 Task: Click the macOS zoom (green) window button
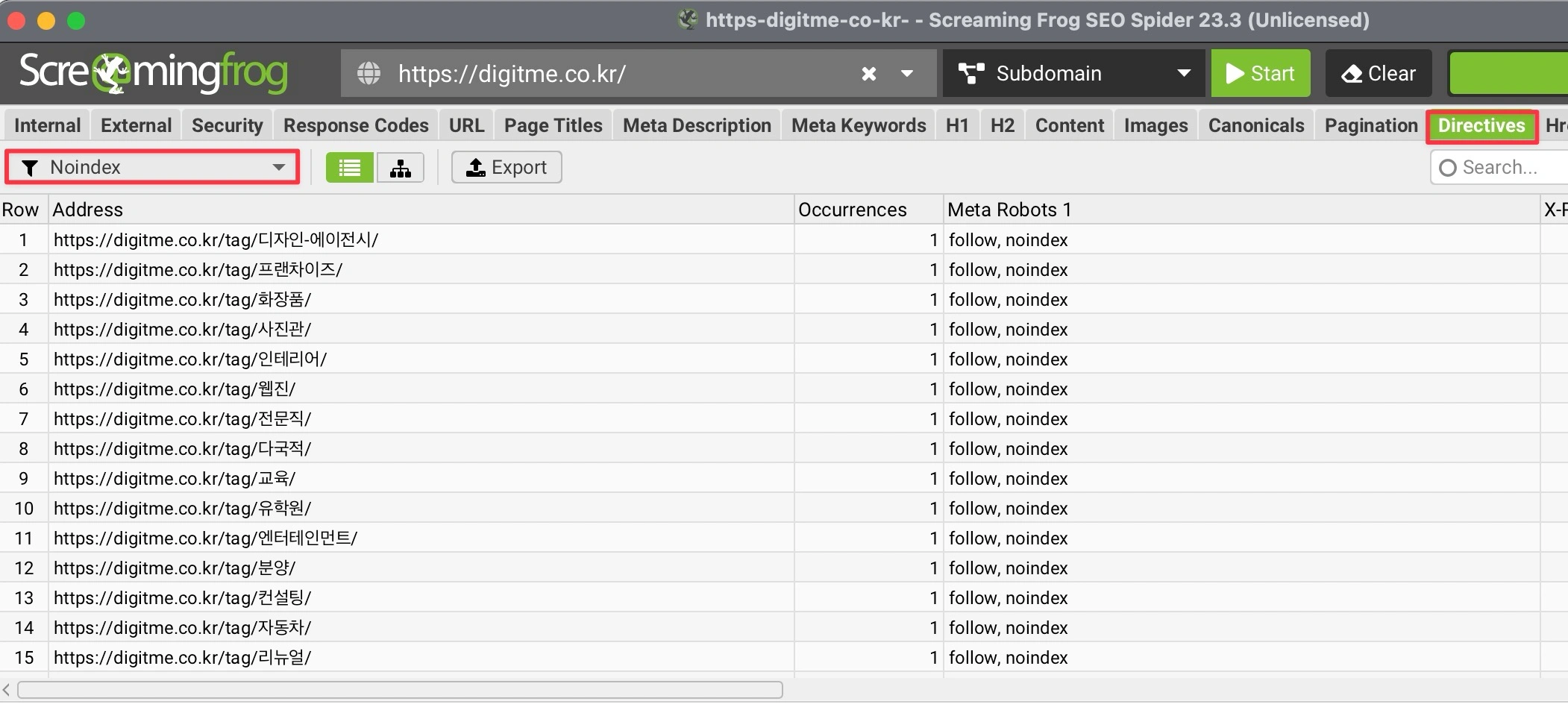(x=76, y=21)
